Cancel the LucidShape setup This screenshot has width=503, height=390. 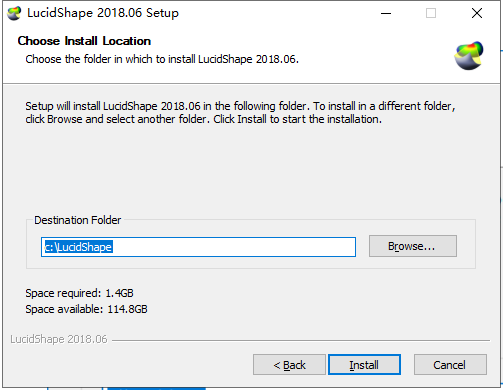coord(450,365)
